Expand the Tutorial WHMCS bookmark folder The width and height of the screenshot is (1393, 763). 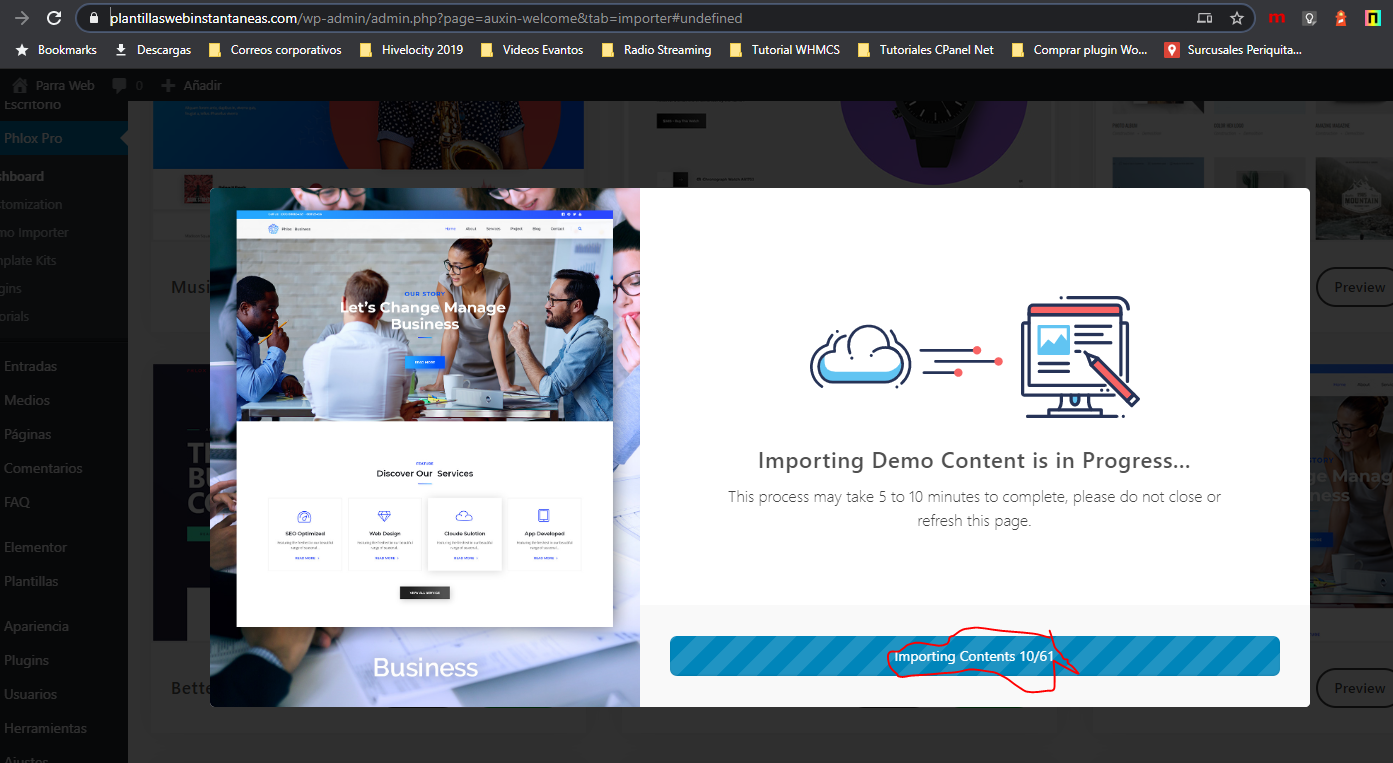pyautogui.click(x=785, y=50)
